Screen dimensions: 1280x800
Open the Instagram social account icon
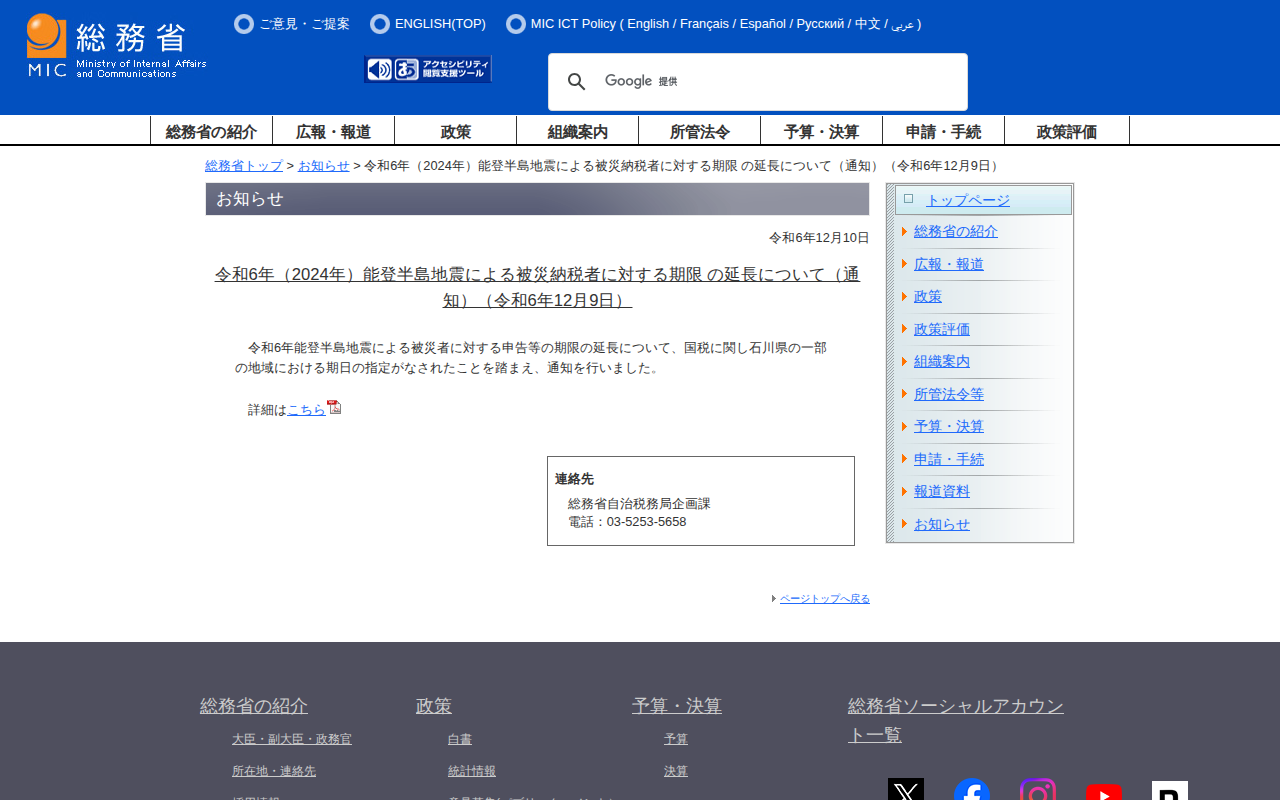[1038, 791]
